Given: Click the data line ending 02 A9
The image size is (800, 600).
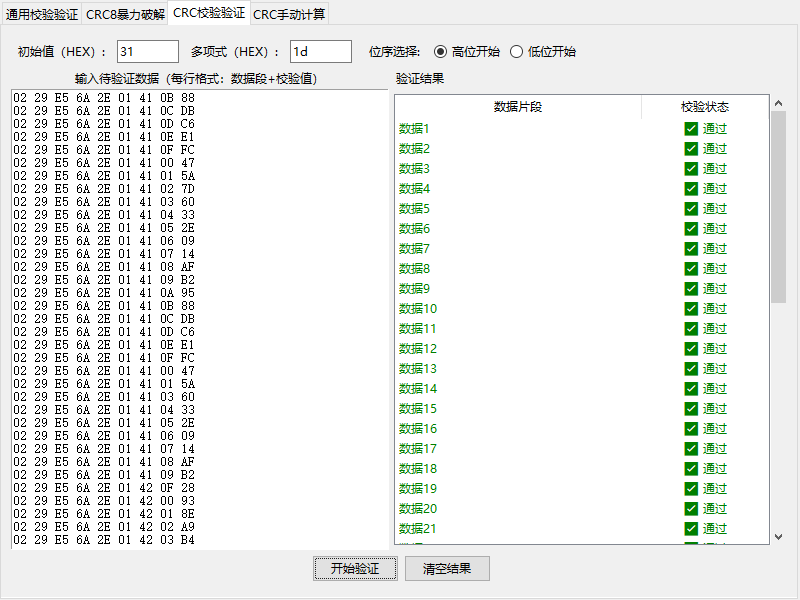Looking at the screenshot, I should tap(104, 527).
